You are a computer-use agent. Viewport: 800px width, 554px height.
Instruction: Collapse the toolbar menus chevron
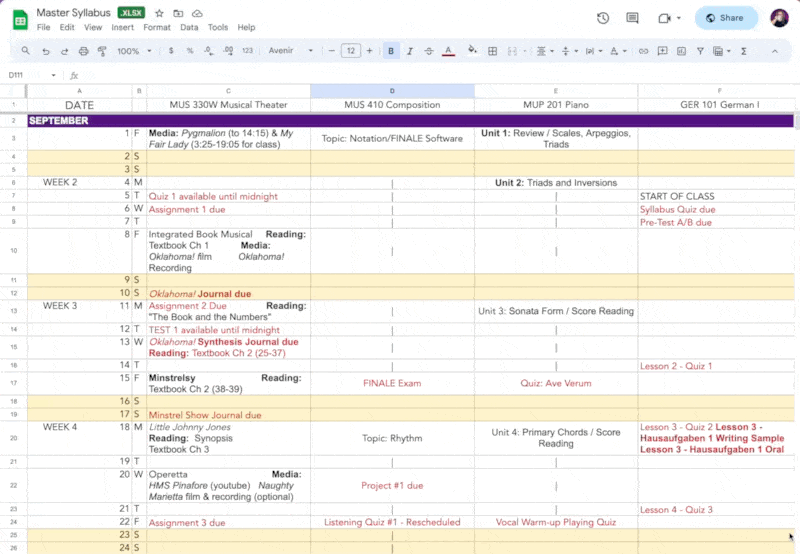point(774,51)
